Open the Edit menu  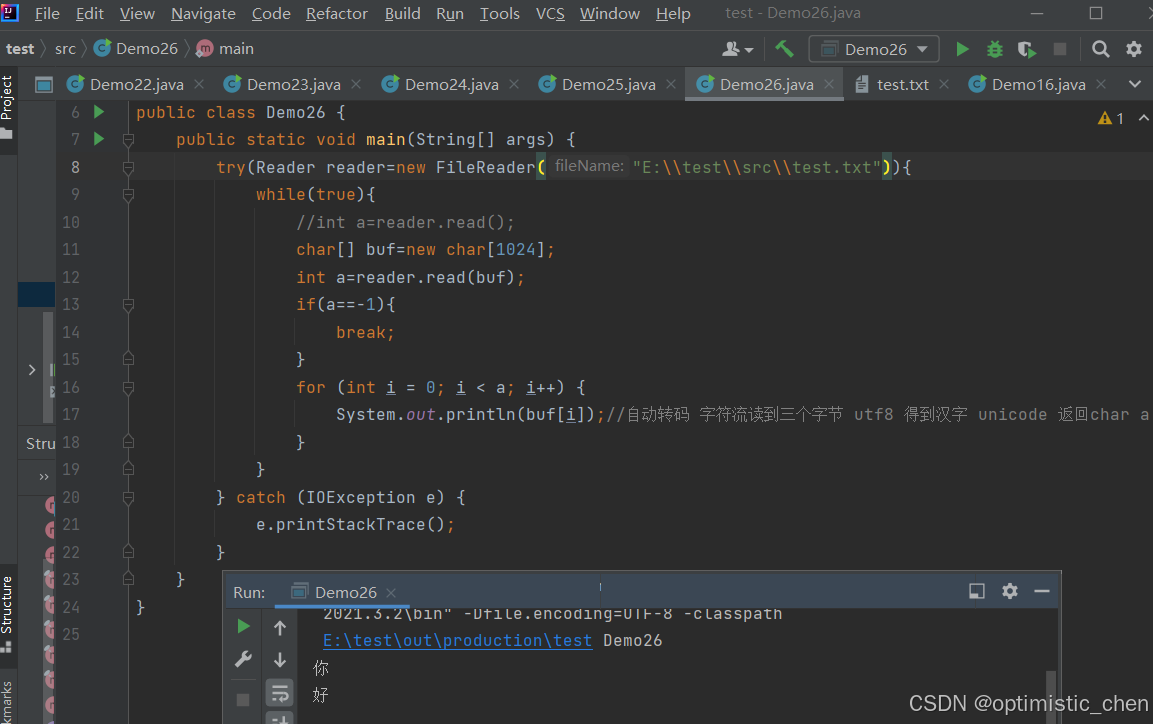[x=90, y=13]
